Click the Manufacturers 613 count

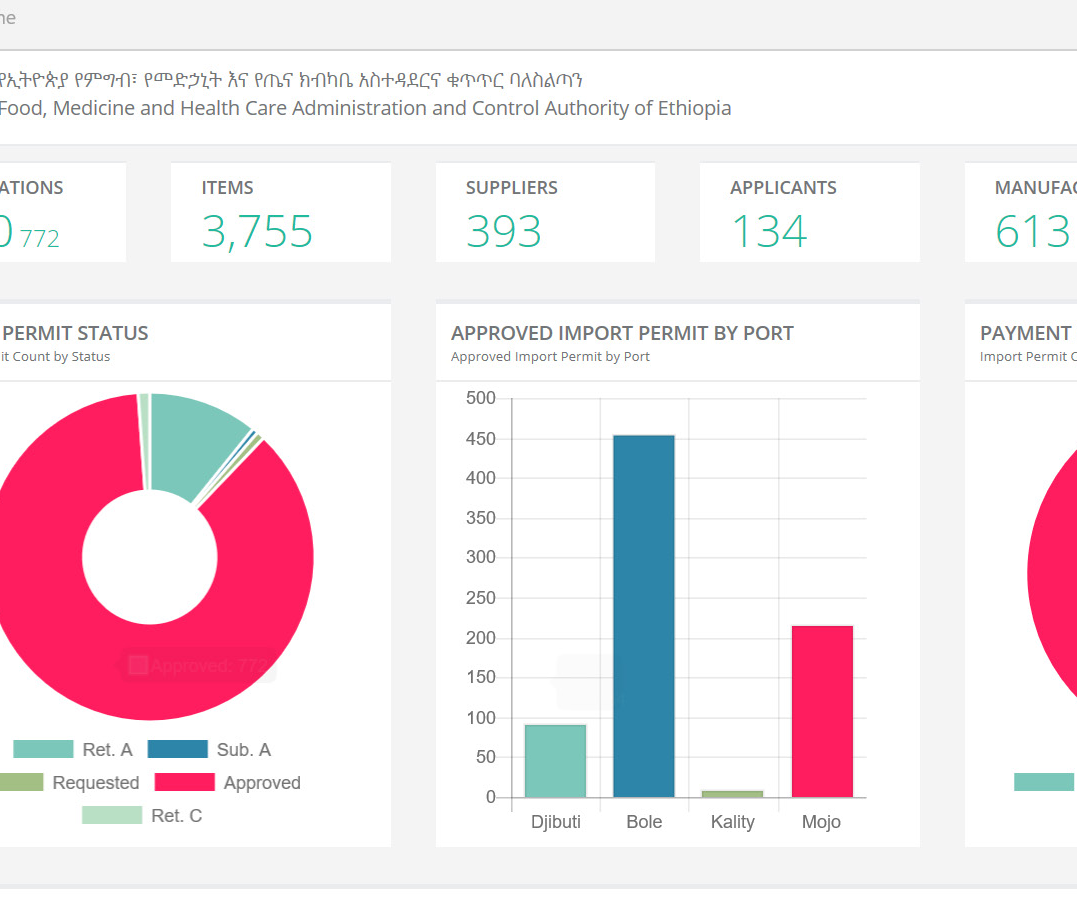[x=1032, y=232]
